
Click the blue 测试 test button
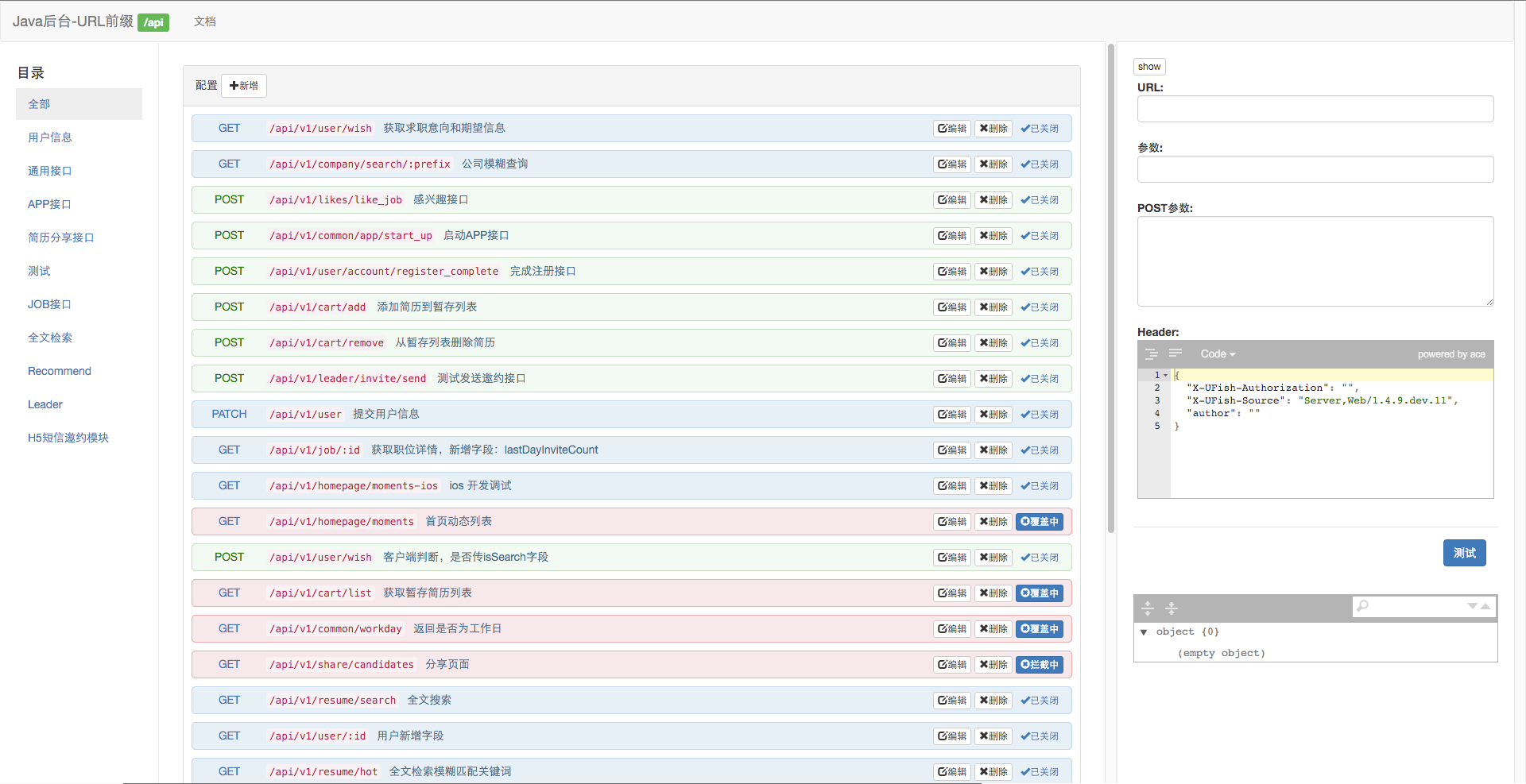click(x=1464, y=553)
